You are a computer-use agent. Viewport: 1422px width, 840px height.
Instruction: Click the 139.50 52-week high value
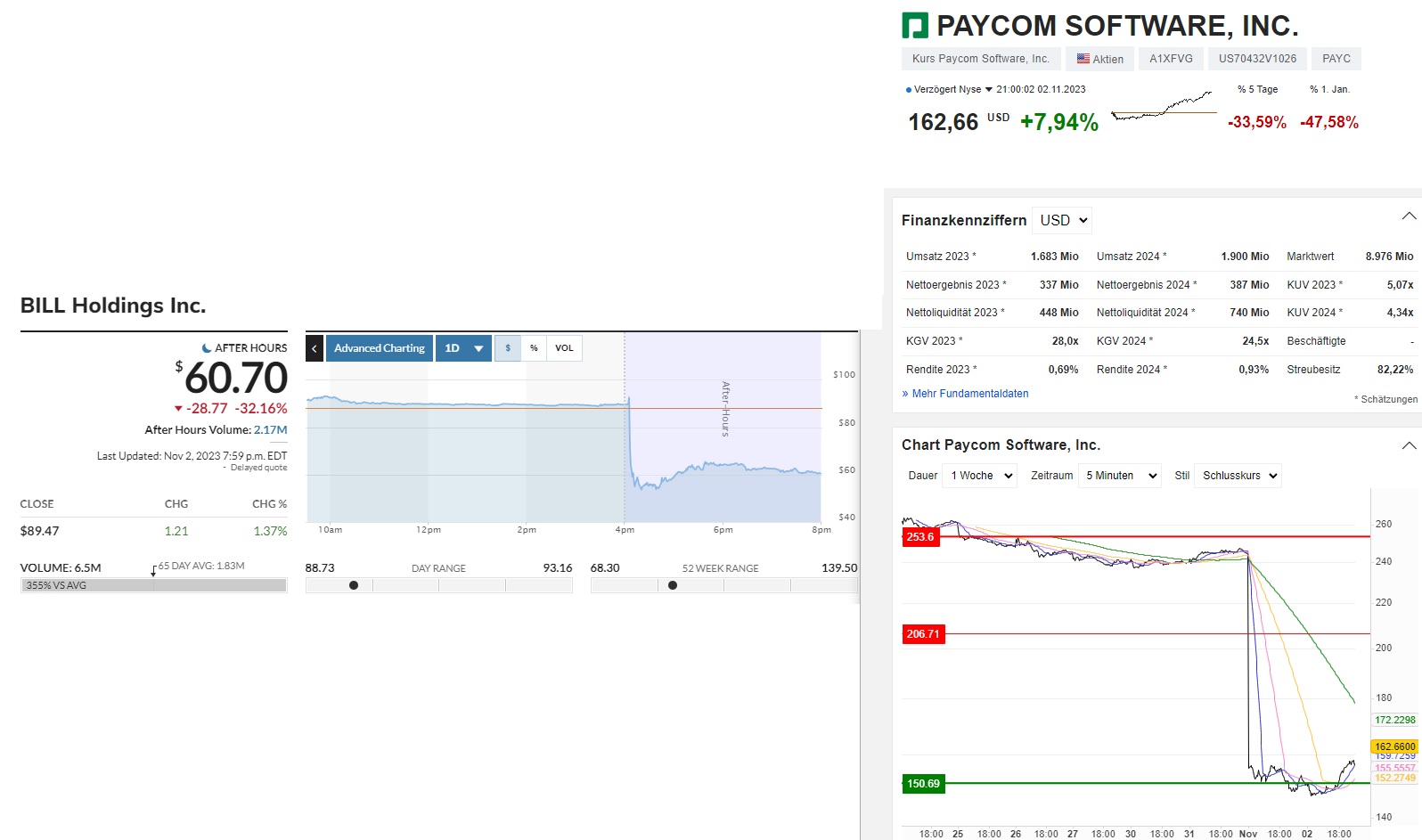point(839,567)
